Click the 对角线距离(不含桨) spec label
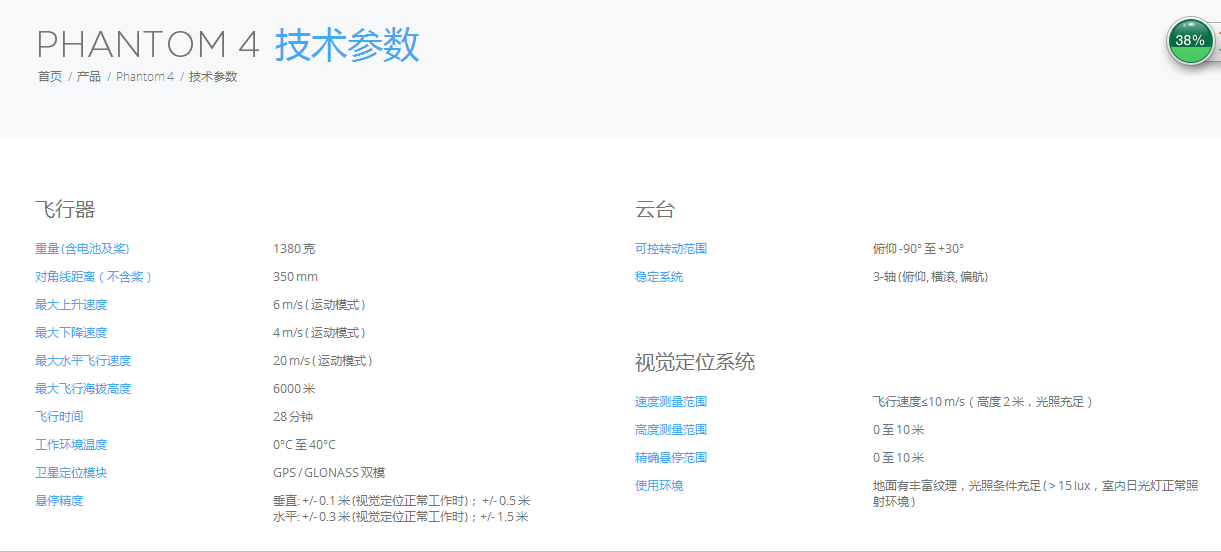This screenshot has height=552, width=1221. 93,277
